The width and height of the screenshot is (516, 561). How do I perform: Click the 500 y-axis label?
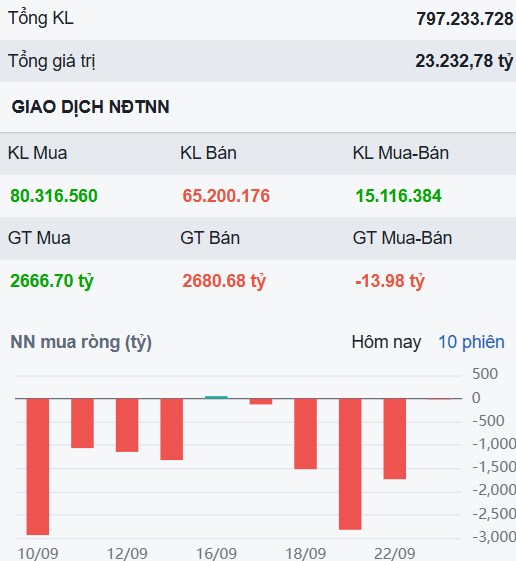[485, 374]
